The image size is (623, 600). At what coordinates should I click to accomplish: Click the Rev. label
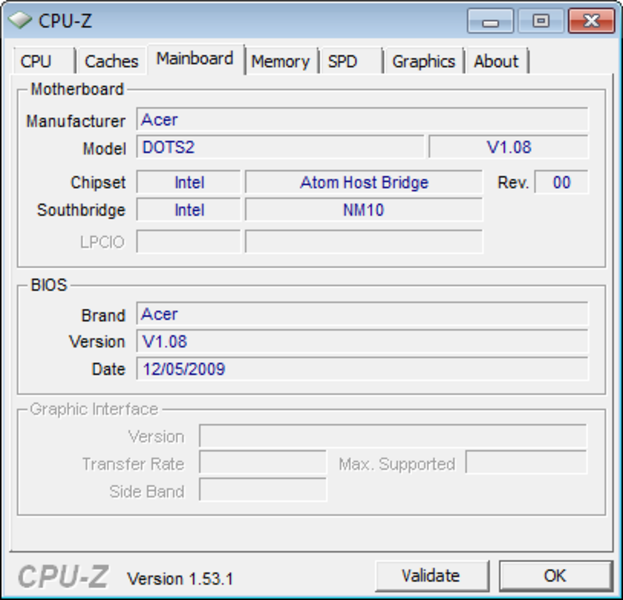[513, 183]
